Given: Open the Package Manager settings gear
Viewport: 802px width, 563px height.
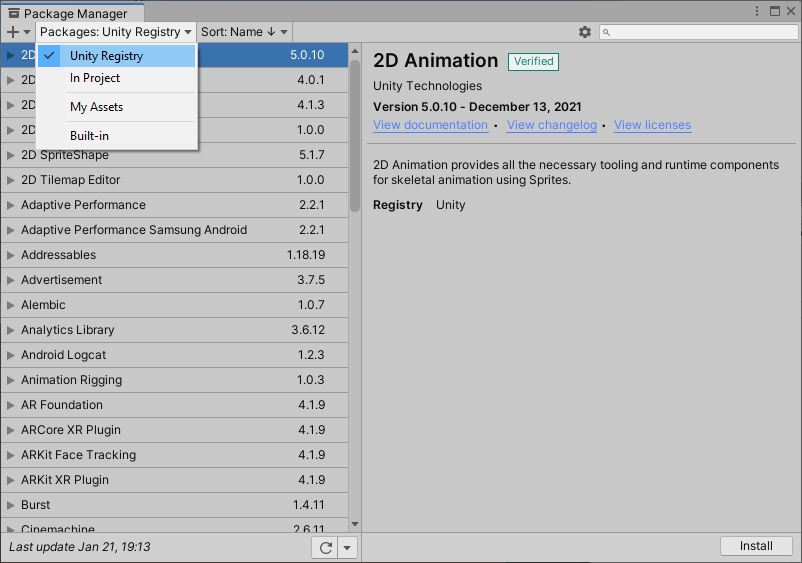Looking at the screenshot, I should pyautogui.click(x=585, y=32).
